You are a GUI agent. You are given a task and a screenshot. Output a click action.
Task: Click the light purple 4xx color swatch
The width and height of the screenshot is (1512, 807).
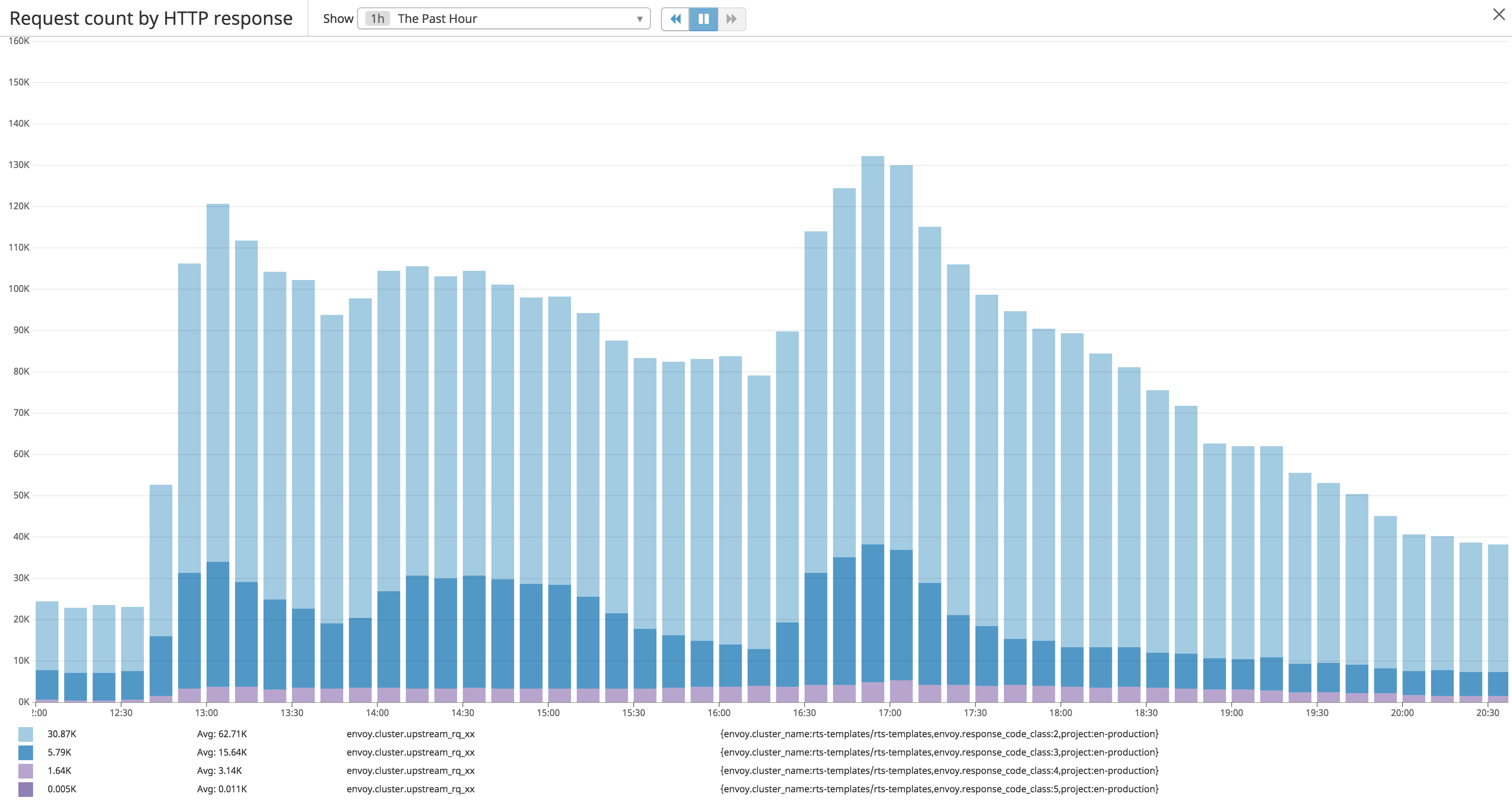point(27,771)
